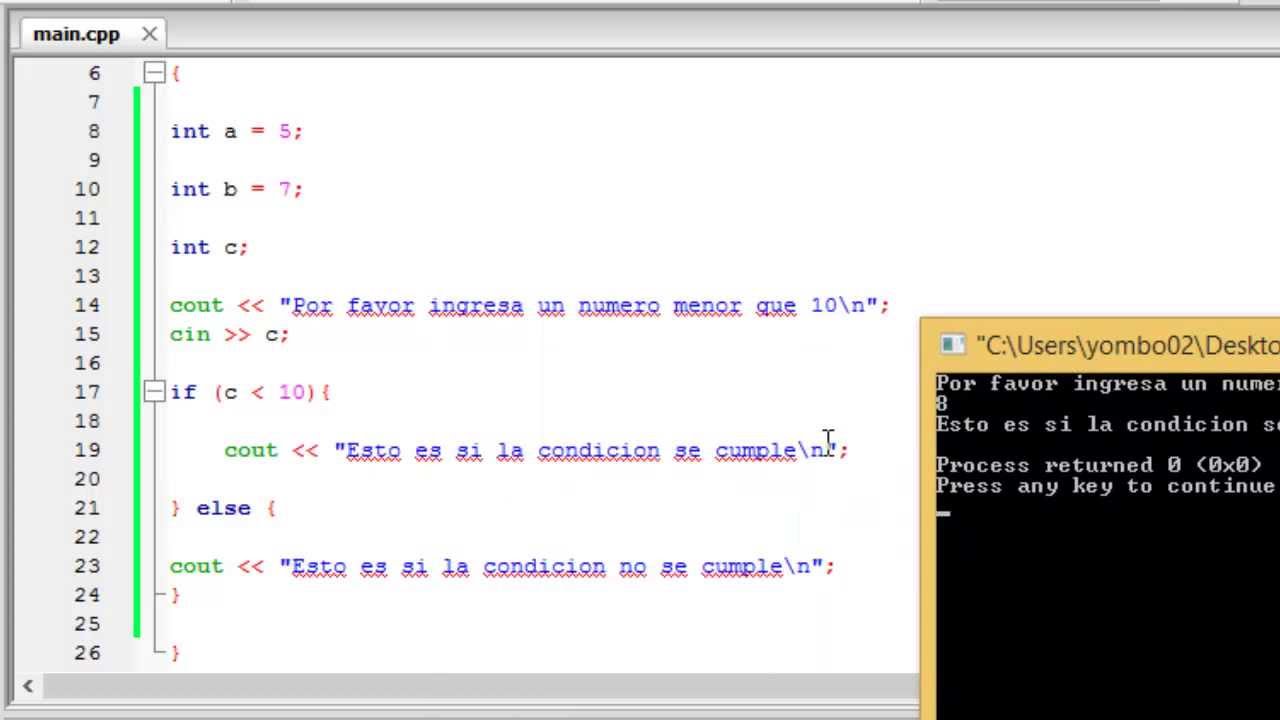Select line number 14 in the gutter
This screenshot has height=720, width=1280.
point(87,305)
